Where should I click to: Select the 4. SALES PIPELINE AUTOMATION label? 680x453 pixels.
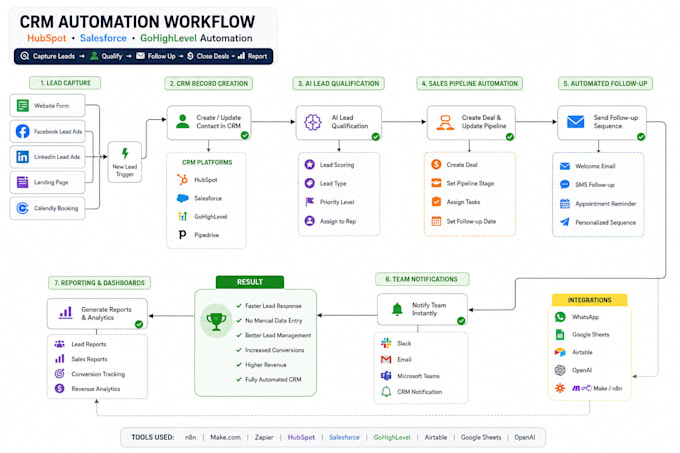tap(470, 83)
